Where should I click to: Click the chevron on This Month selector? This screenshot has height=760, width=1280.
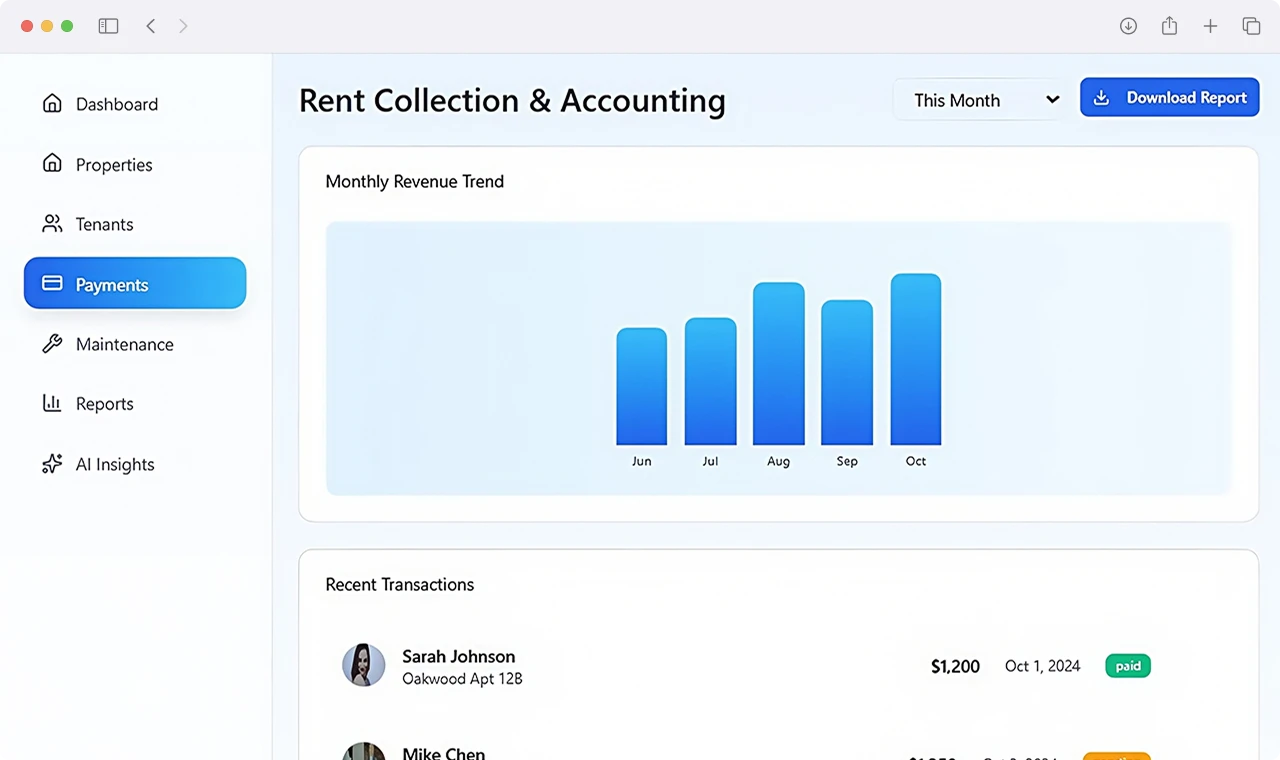[x=1052, y=100]
